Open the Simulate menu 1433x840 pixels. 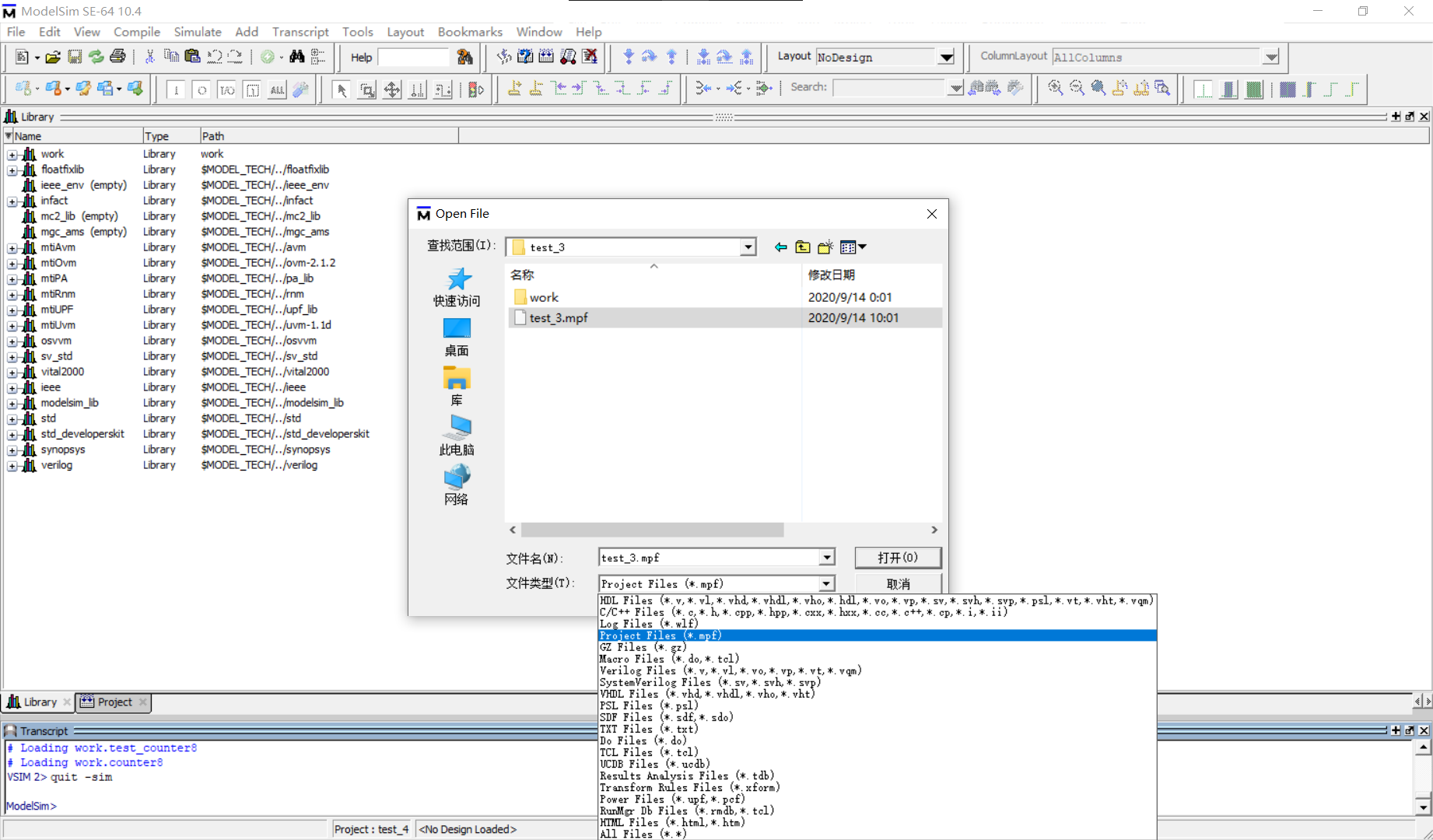(198, 32)
